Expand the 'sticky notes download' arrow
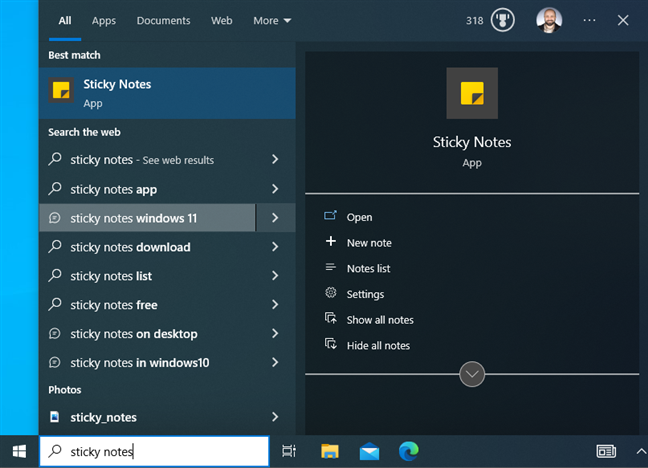This screenshot has height=468, width=648. click(x=275, y=246)
